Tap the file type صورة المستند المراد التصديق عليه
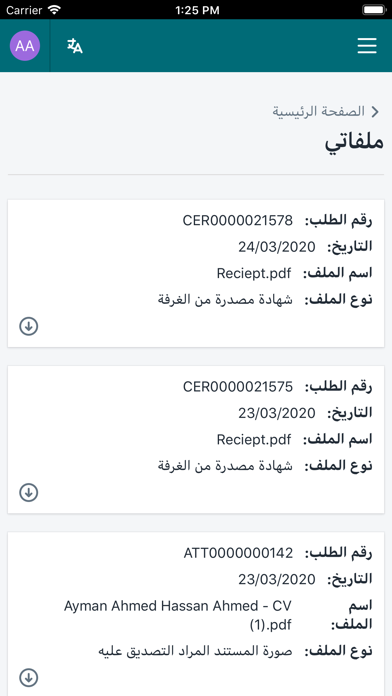 [x=195, y=651]
